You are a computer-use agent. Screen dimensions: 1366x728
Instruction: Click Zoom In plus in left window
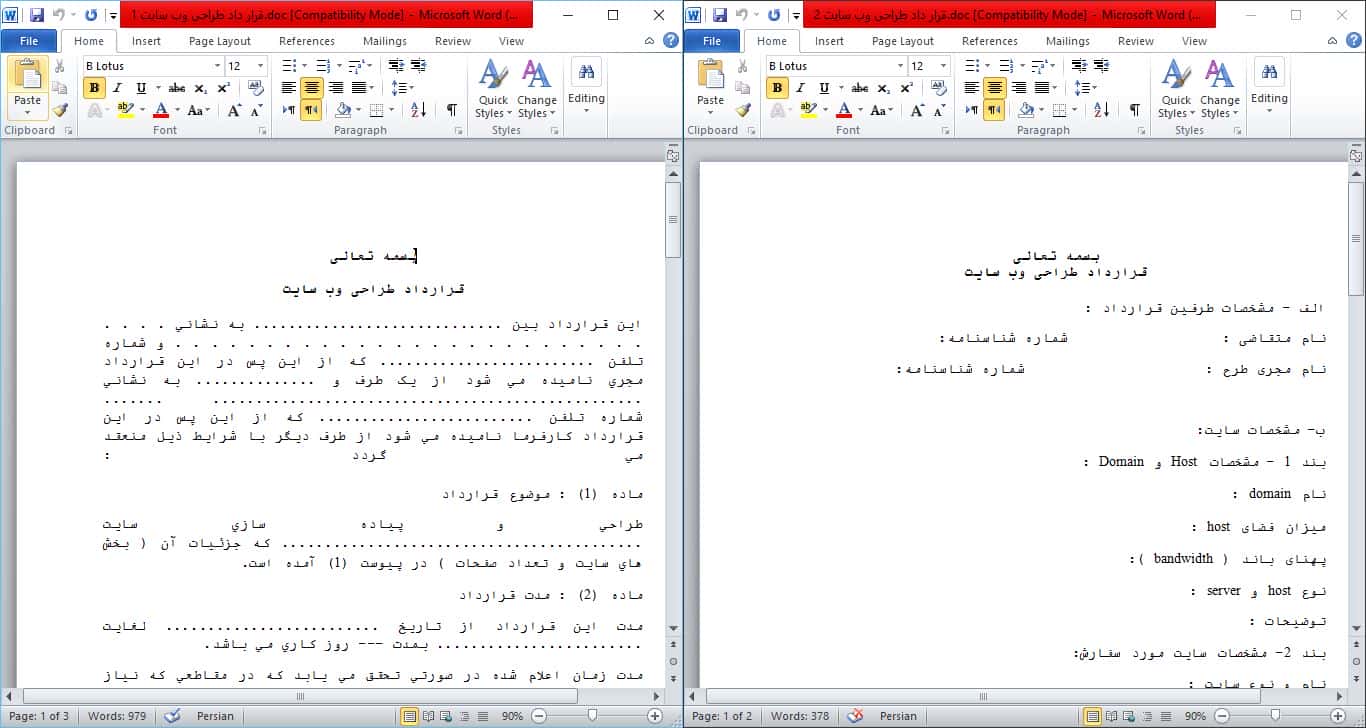pyautogui.click(x=654, y=716)
